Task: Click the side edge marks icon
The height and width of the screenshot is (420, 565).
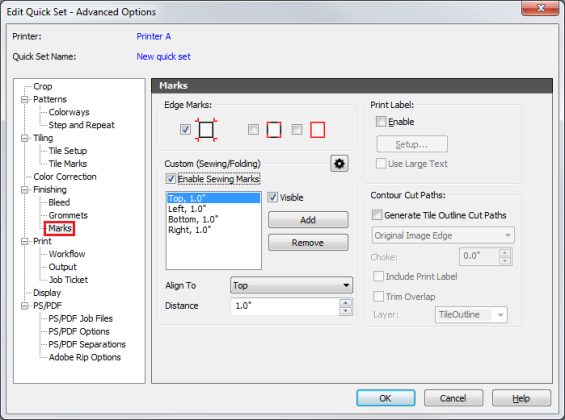Action: click(274, 130)
